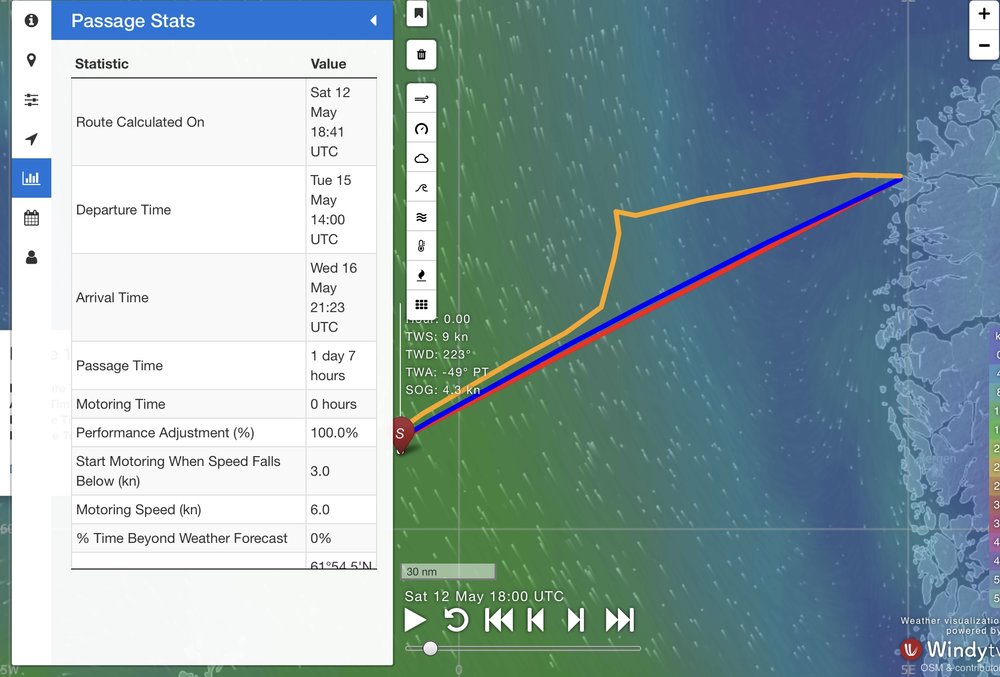Select the 0 hours value
The image size is (1000, 677).
tap(334, 404)
